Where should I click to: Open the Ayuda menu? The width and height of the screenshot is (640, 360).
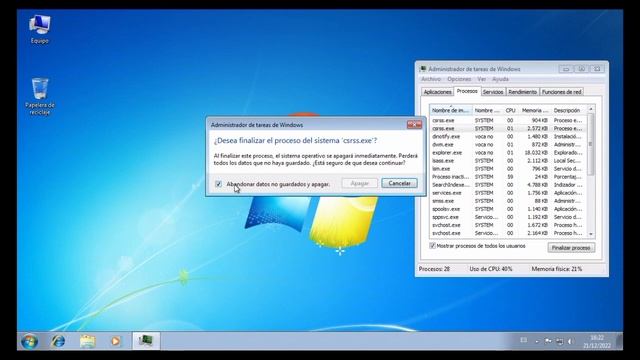tap(500, 79)
